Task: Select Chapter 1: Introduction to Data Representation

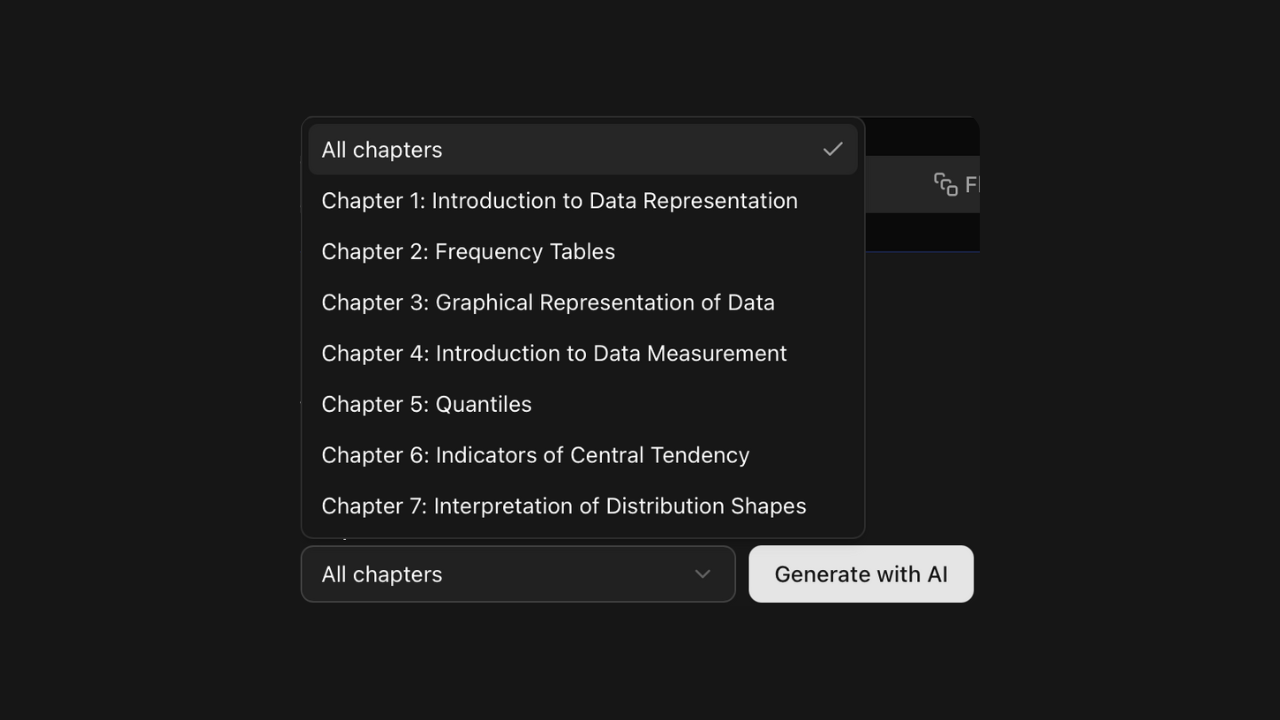Action: coord(559,200)
